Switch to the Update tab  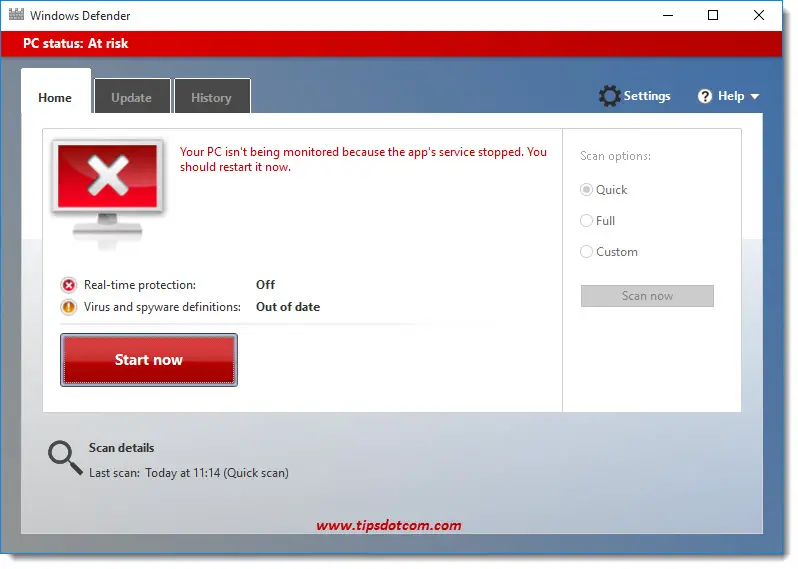pos(132,97)
